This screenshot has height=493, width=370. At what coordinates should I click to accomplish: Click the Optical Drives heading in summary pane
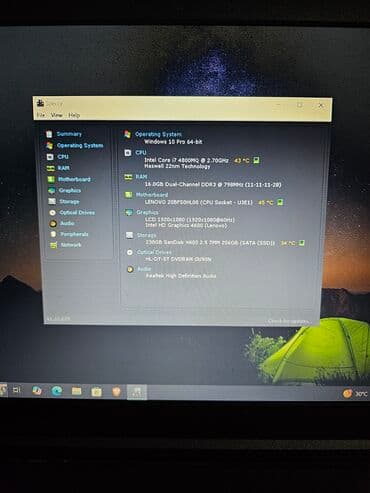pos(154,252)
